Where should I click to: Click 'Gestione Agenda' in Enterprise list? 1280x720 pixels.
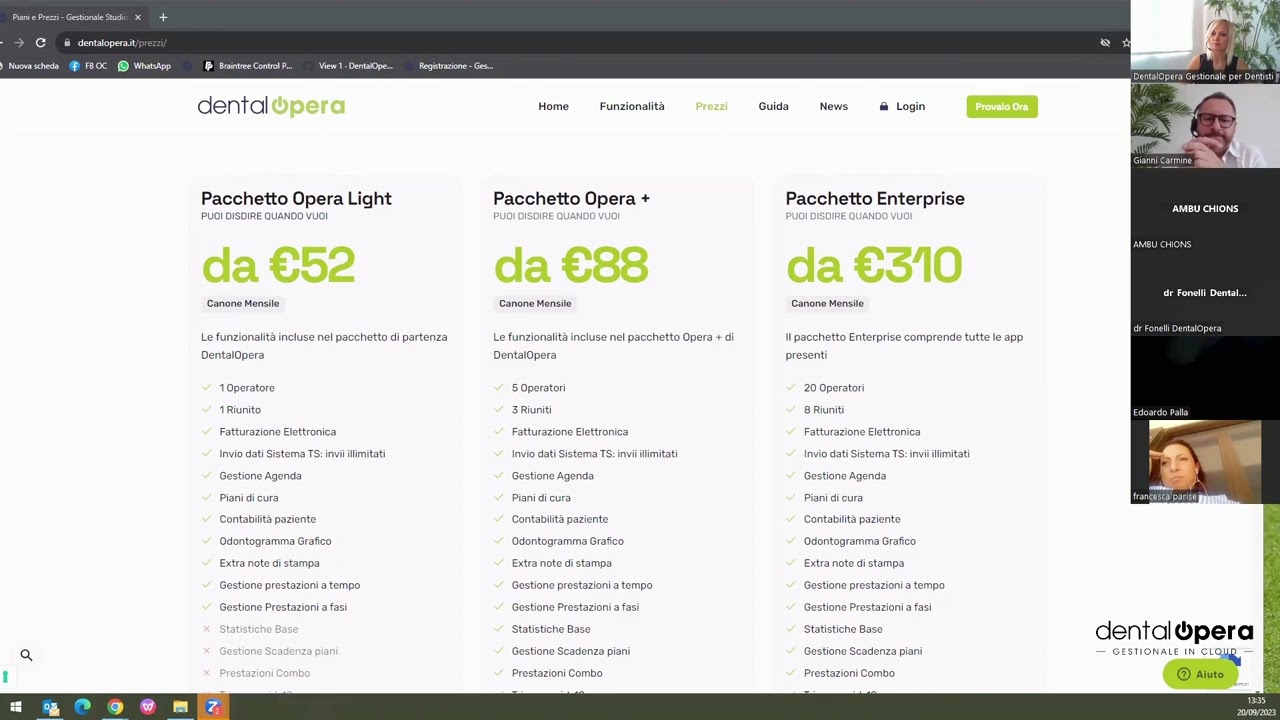tap(845, 476)
